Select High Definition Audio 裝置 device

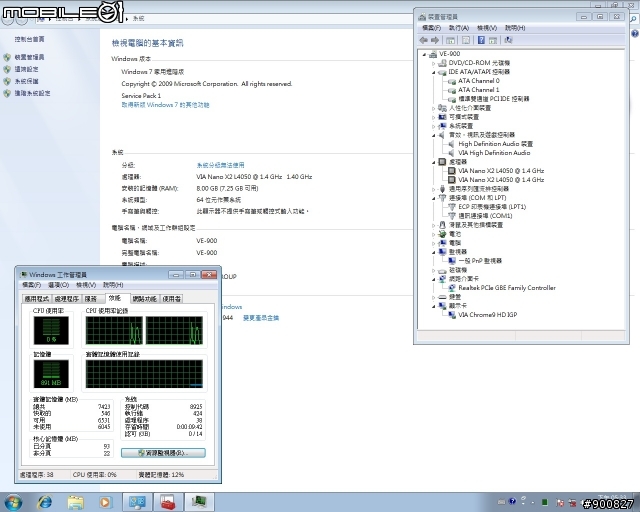tap(496, 144)
